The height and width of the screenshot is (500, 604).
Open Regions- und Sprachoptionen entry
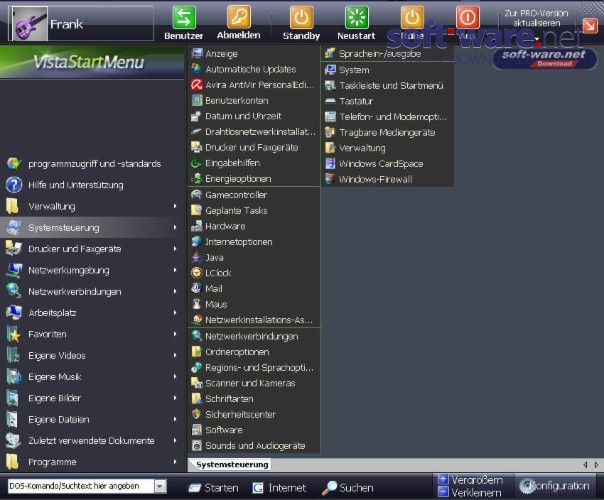tap(254, 367)
